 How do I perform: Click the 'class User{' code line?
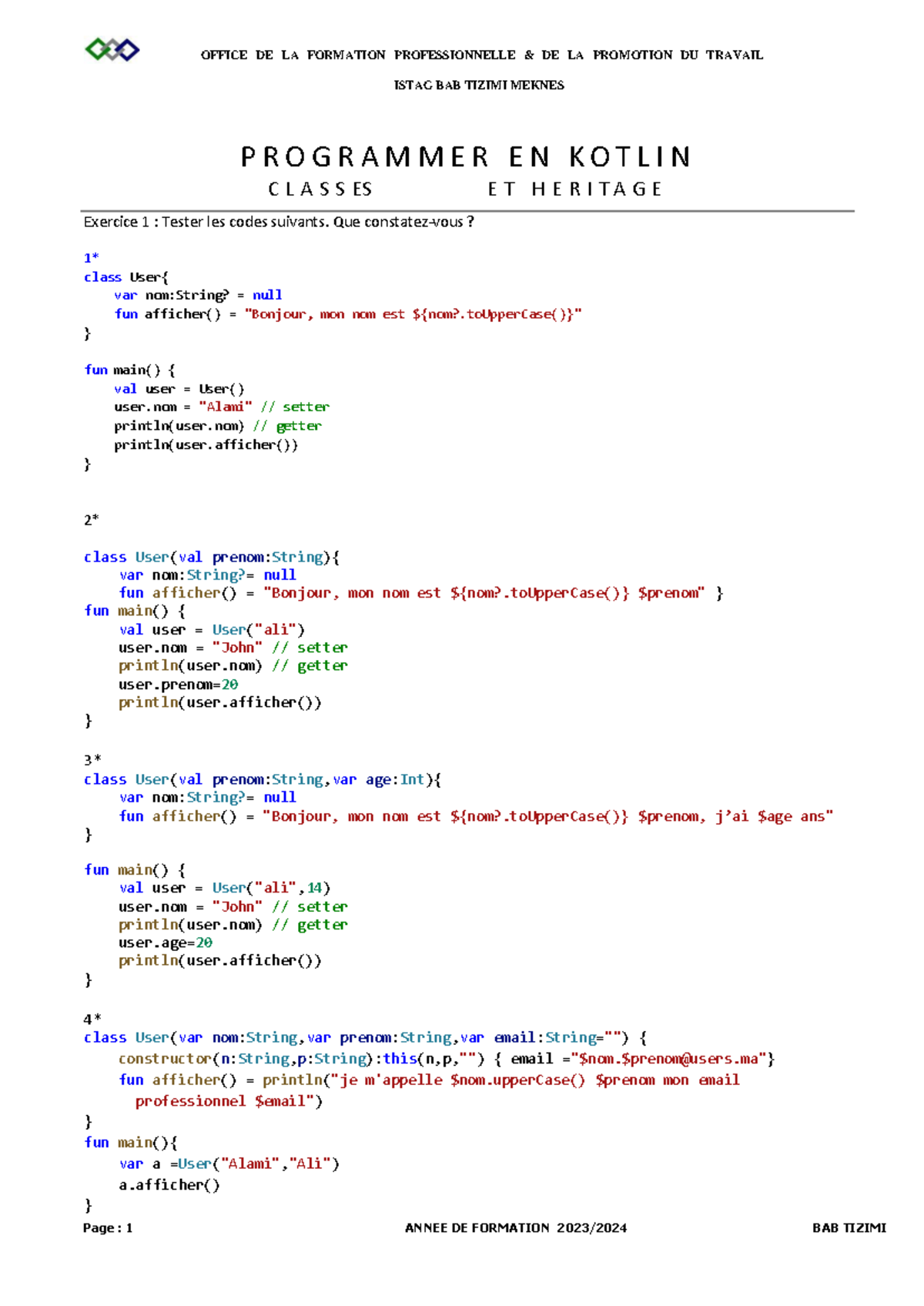(126, 277)
